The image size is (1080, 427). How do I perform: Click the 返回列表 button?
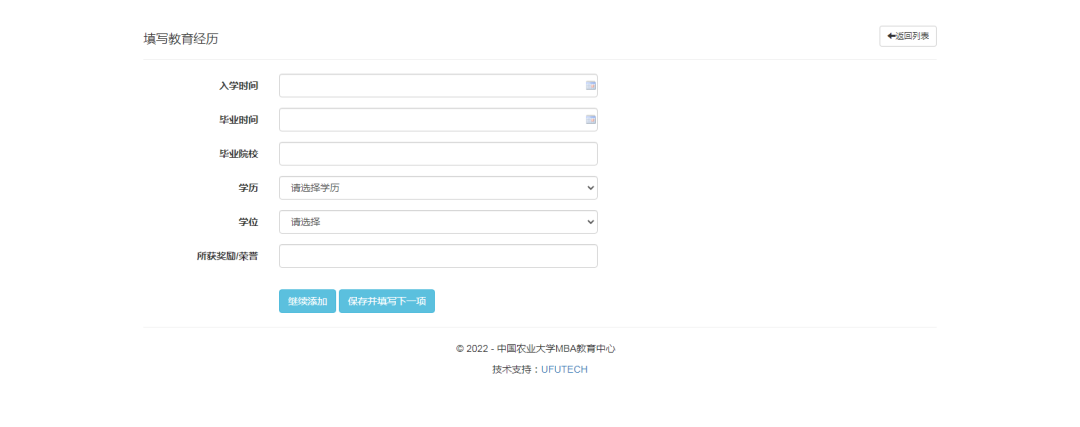[x=908, y=36]
